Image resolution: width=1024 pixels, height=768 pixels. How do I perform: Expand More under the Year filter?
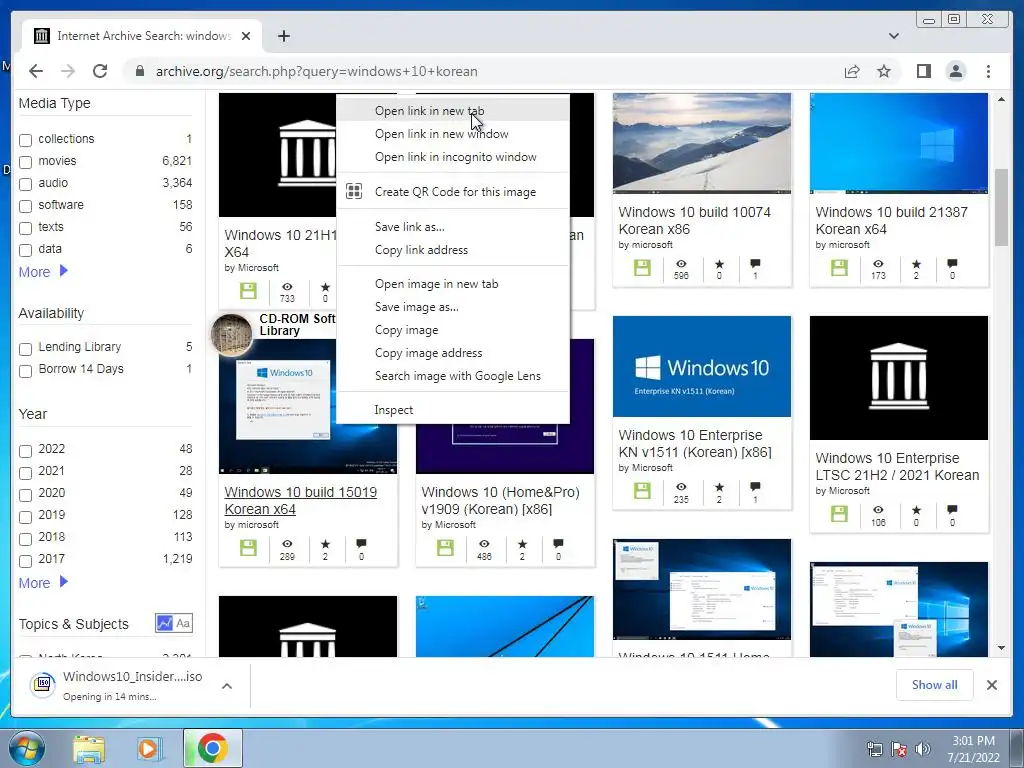[x=43, y=583]
